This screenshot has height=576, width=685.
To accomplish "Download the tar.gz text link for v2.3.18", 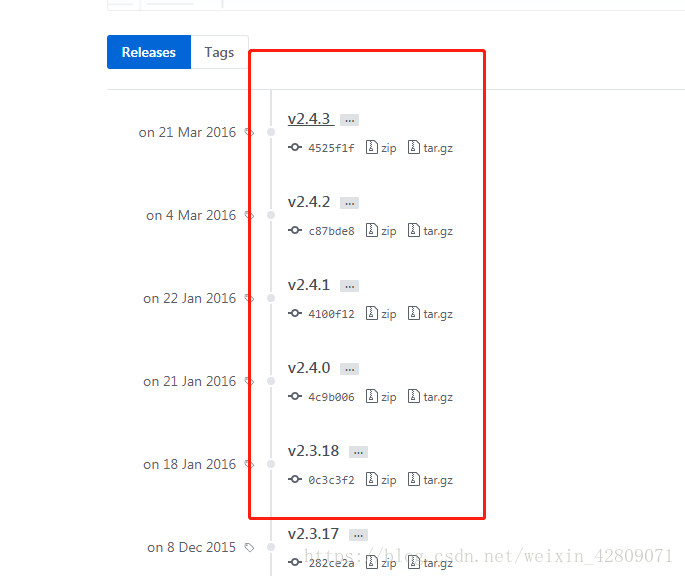I will pyautogui.click(x=438, y=481).
